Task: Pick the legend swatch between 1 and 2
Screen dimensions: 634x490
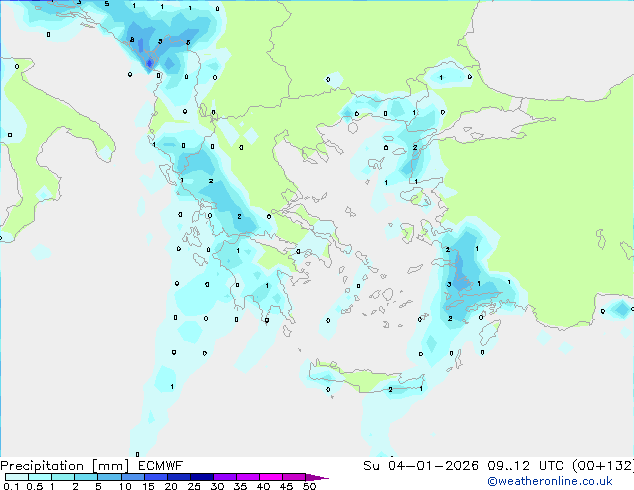Action: (x=63, y=477)
